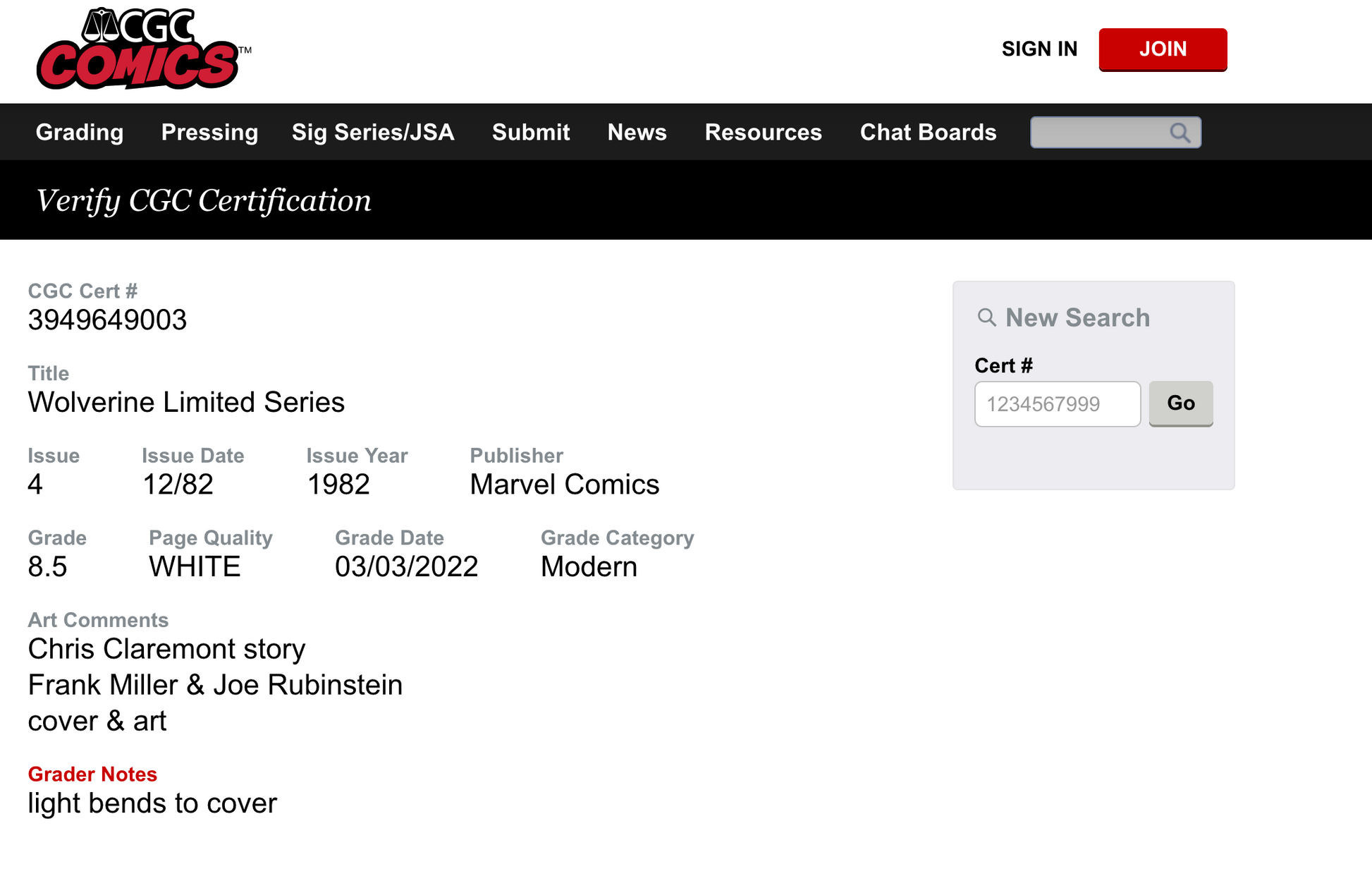Click the Verify CGC Certification heading

click(x=204, y=201)
